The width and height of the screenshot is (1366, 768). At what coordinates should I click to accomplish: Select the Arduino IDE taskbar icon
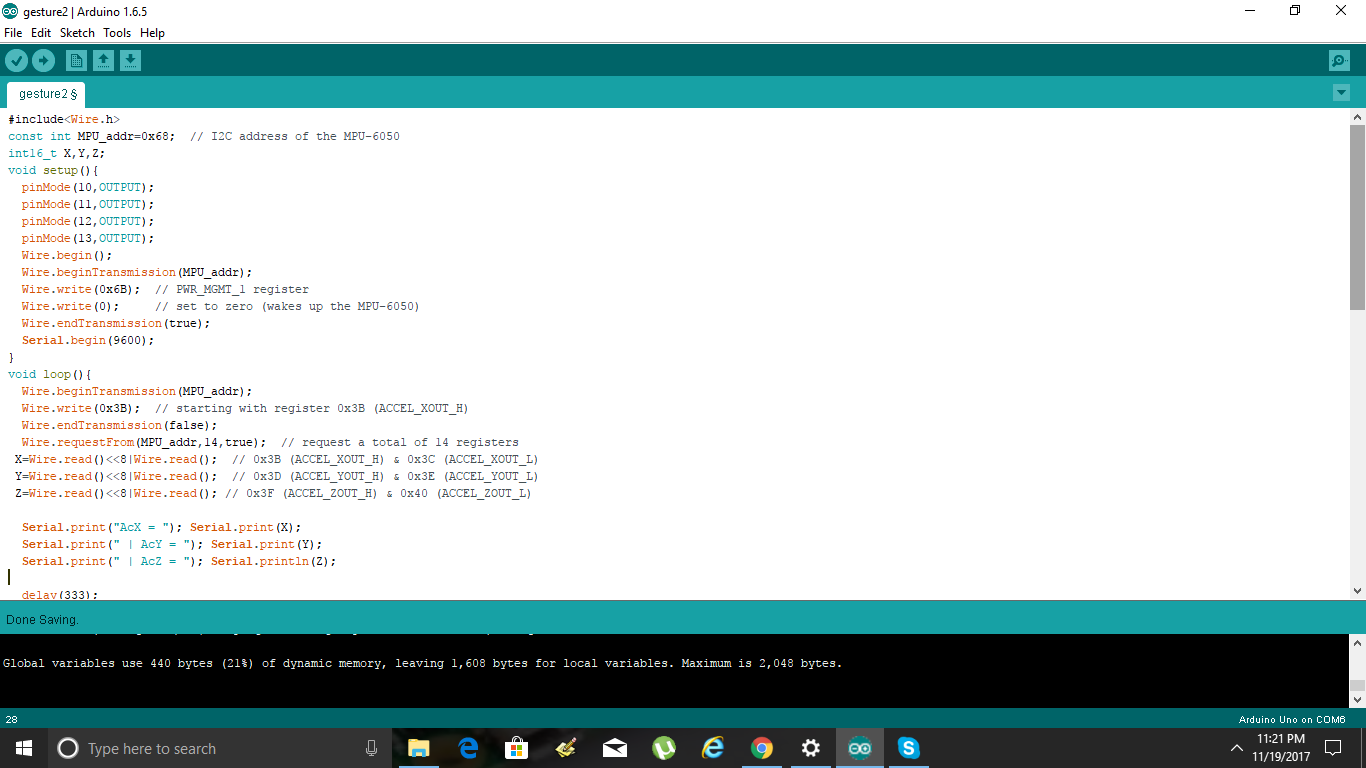click(859, 747)
